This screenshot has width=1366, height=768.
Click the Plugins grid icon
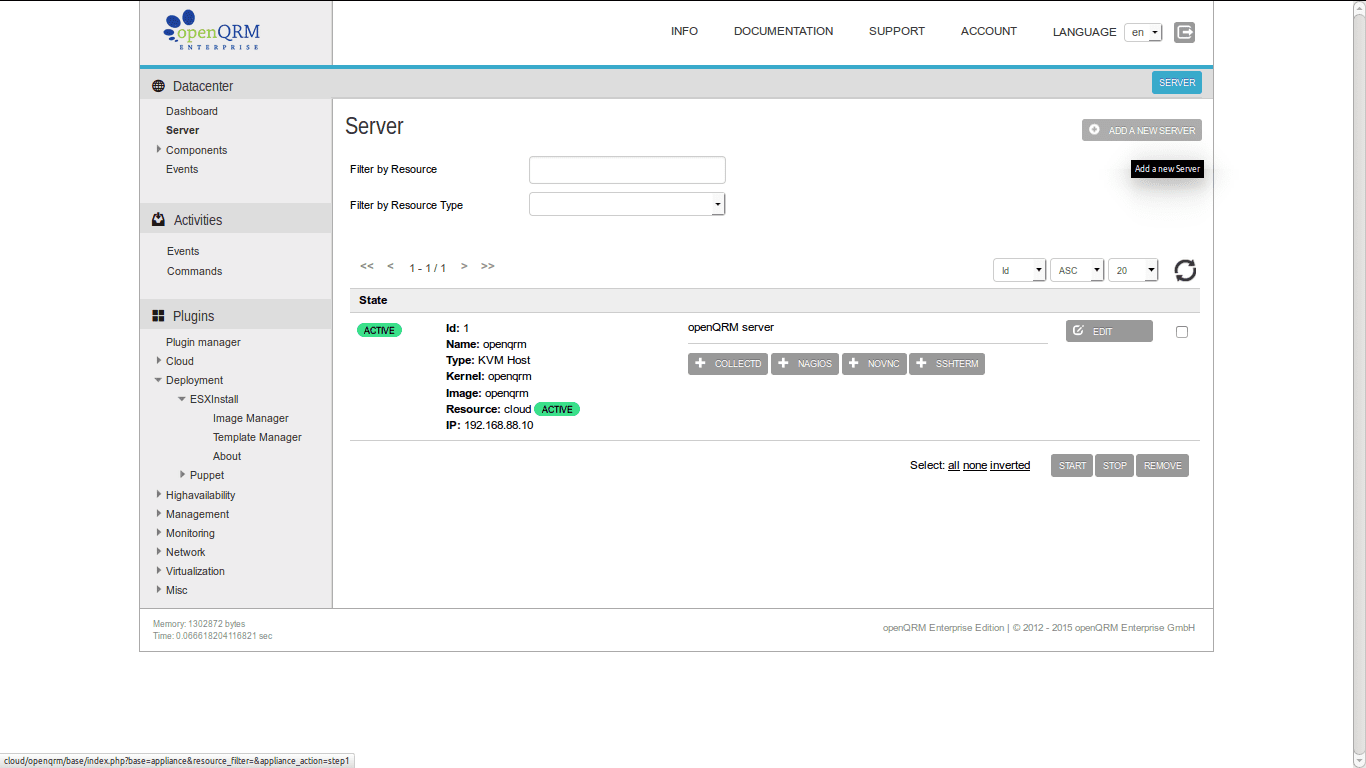[158, 316]
